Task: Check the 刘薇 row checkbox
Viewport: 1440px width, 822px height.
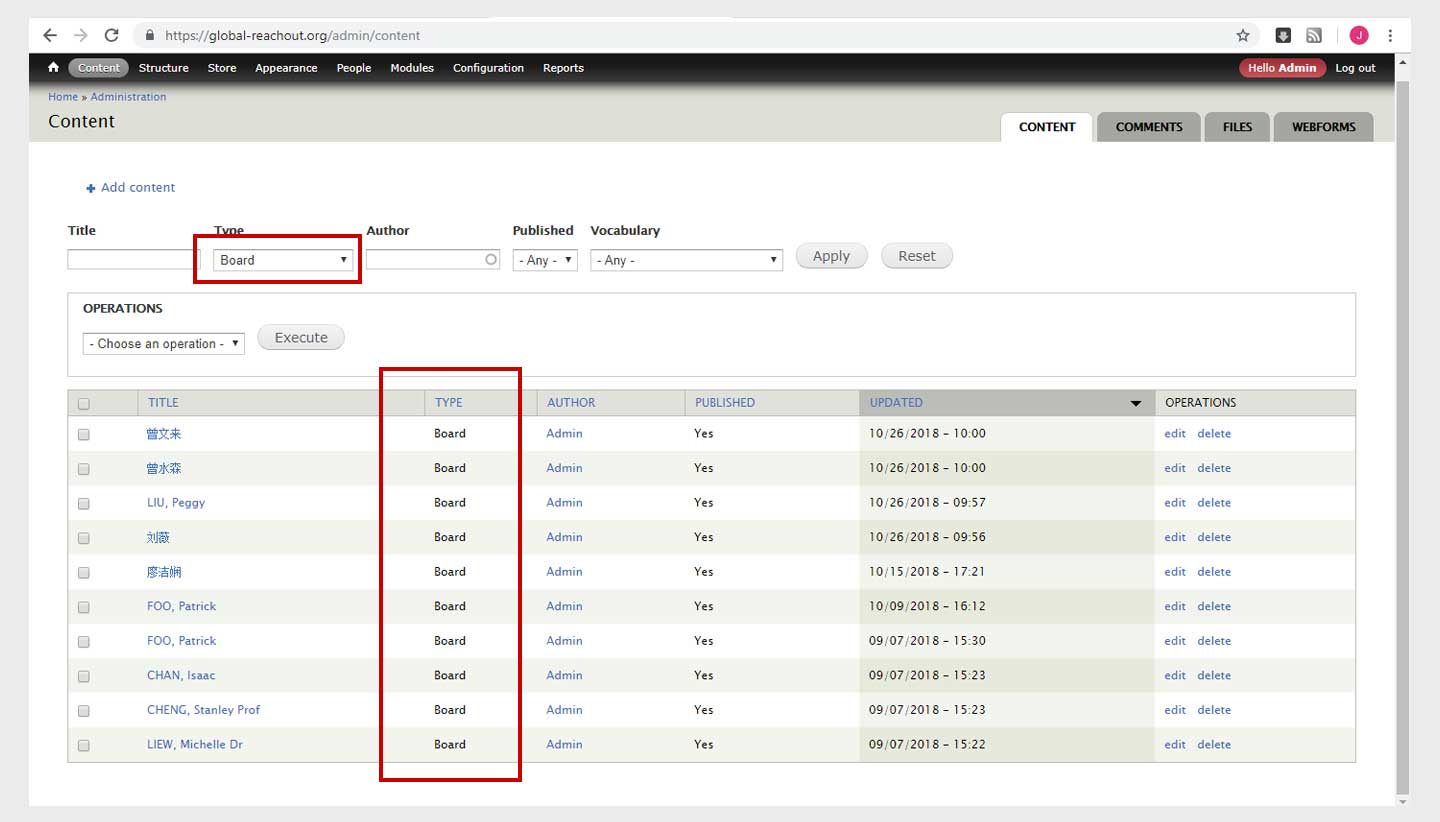Action: coord(84,538)
